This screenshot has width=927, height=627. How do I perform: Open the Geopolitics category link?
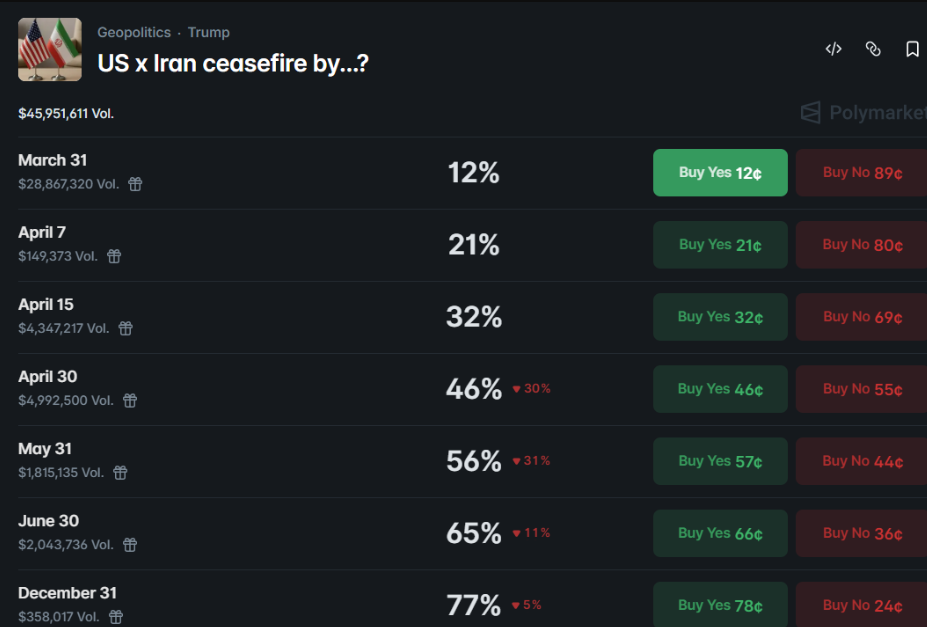[x=133, y=32]
